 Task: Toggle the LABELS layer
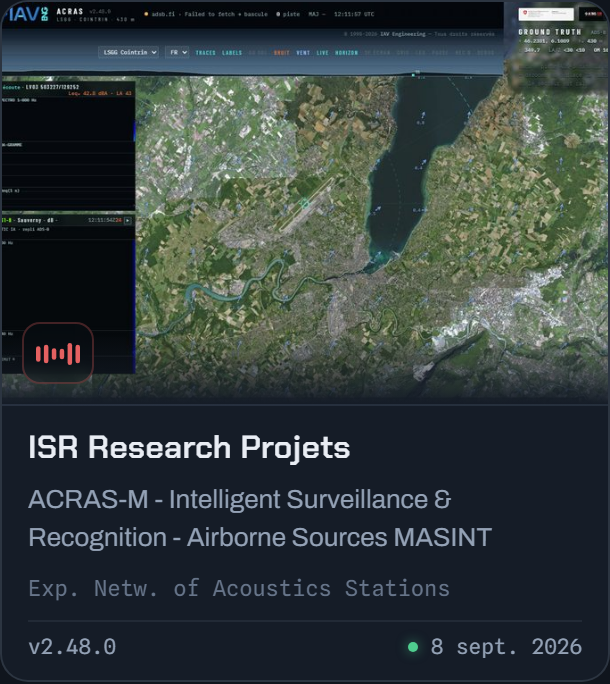pyautogui.click(x=232, y=53)
